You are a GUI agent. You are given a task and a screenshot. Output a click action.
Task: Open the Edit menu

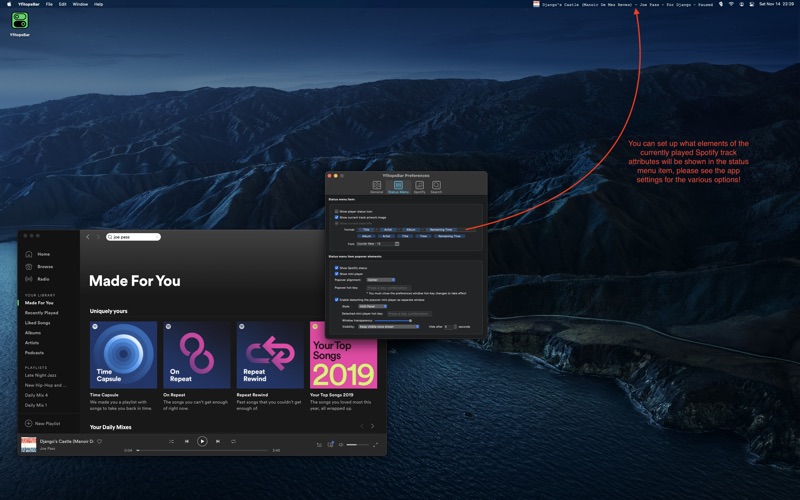tap(62, 4)
